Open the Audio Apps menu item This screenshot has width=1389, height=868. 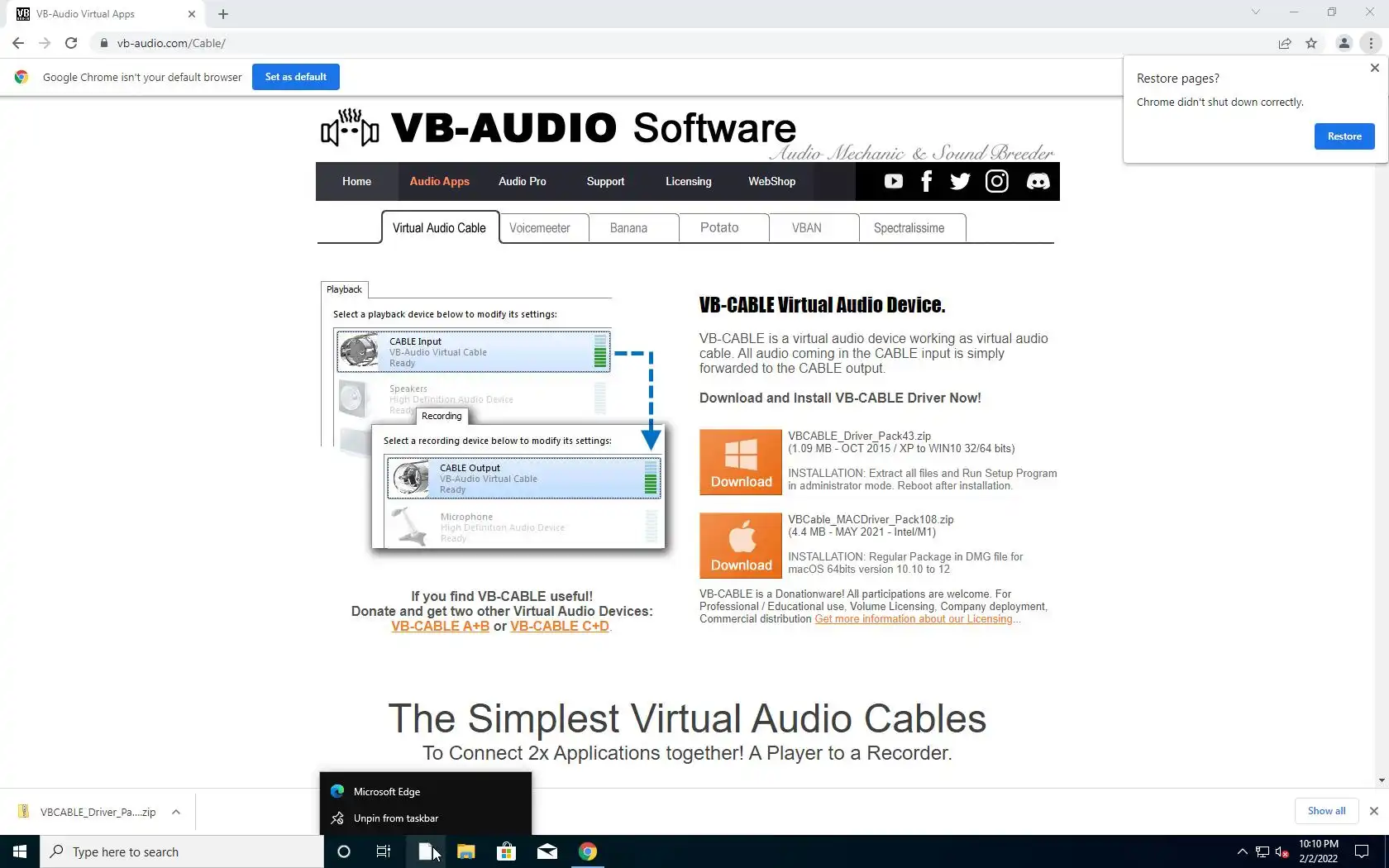click(x=439, y=181)
